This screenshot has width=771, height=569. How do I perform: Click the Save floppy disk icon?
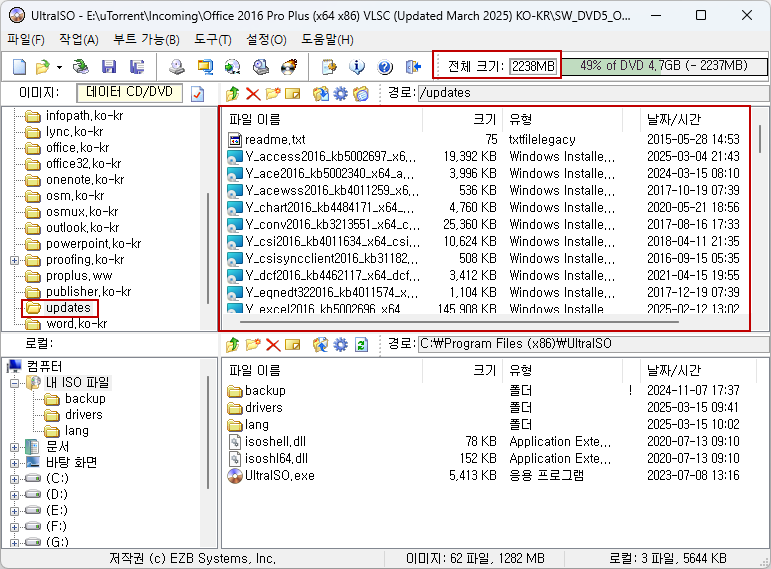tap(109, 66)
